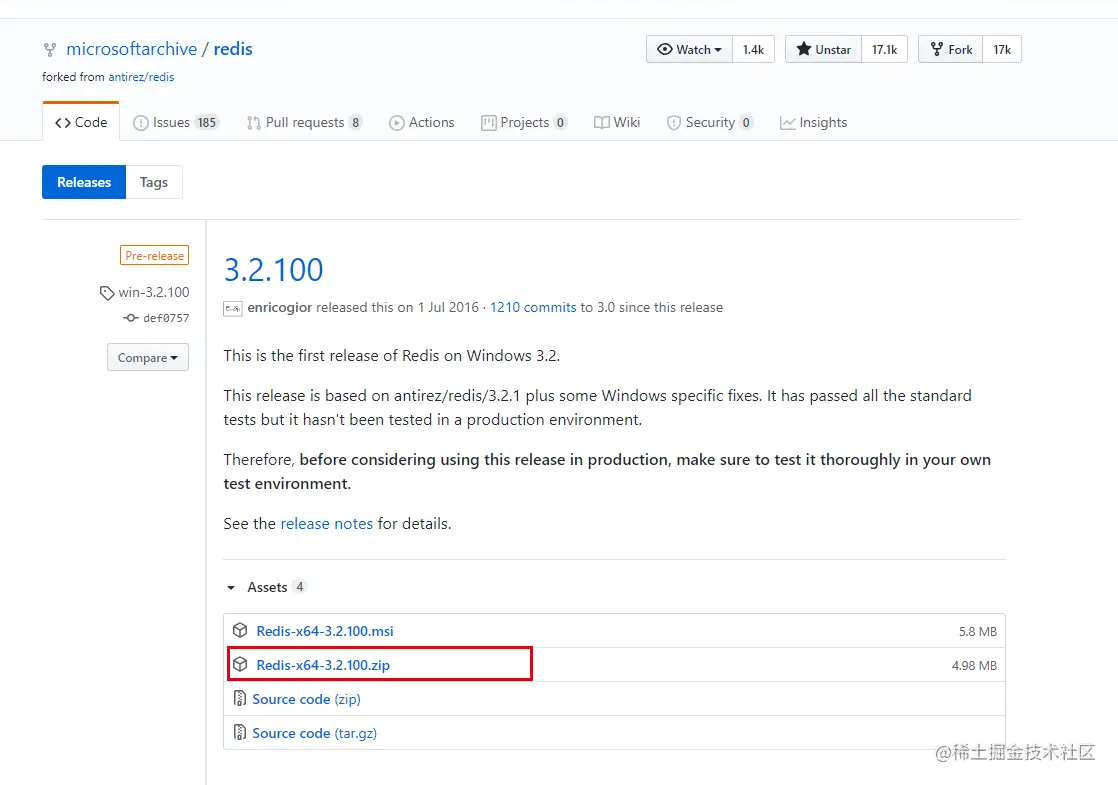Switch to the Projects tab
This screenshot has height=785, width=1118.
(x=524, y=123)
